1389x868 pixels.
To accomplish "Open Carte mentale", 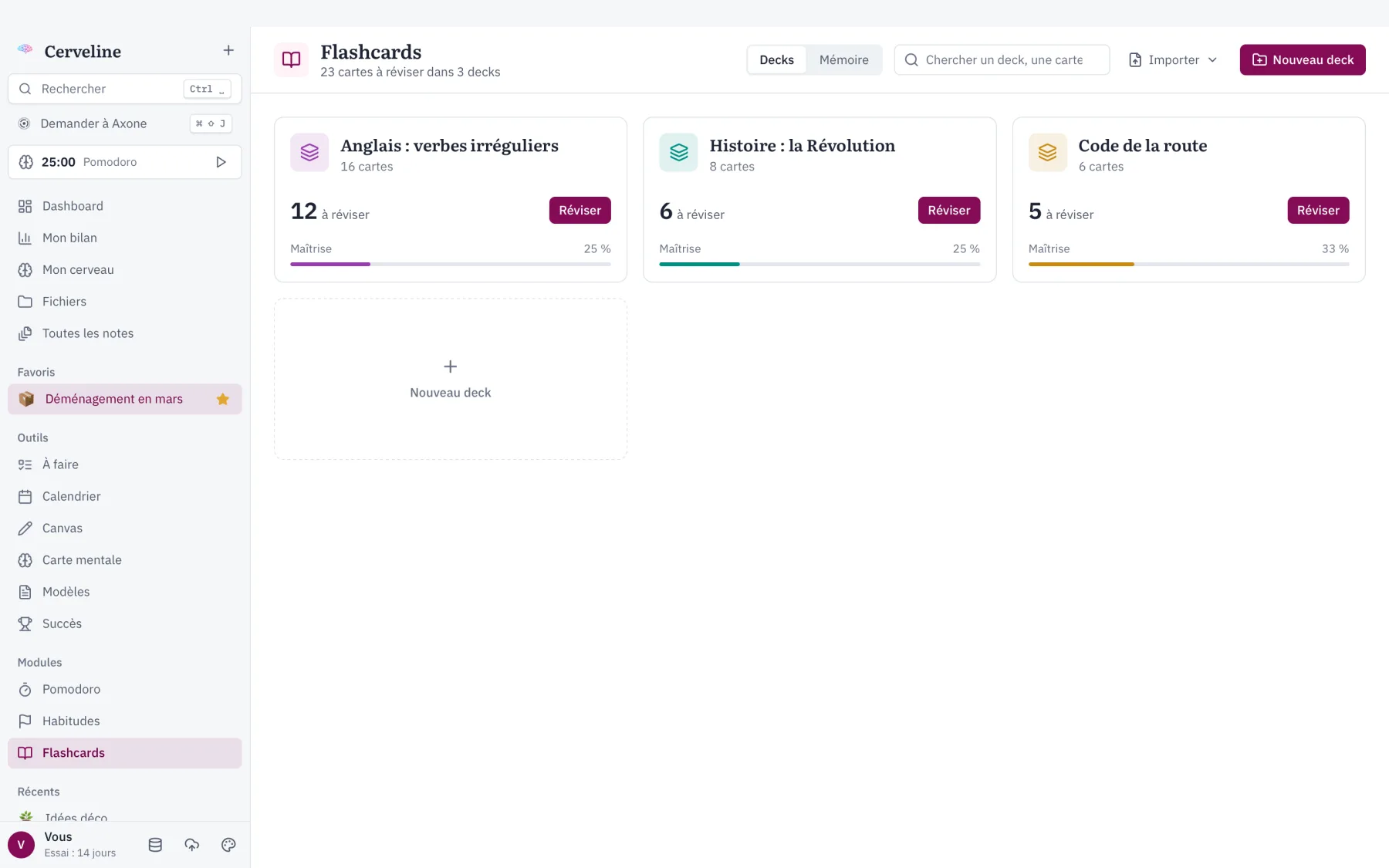I will coord(125,560).
